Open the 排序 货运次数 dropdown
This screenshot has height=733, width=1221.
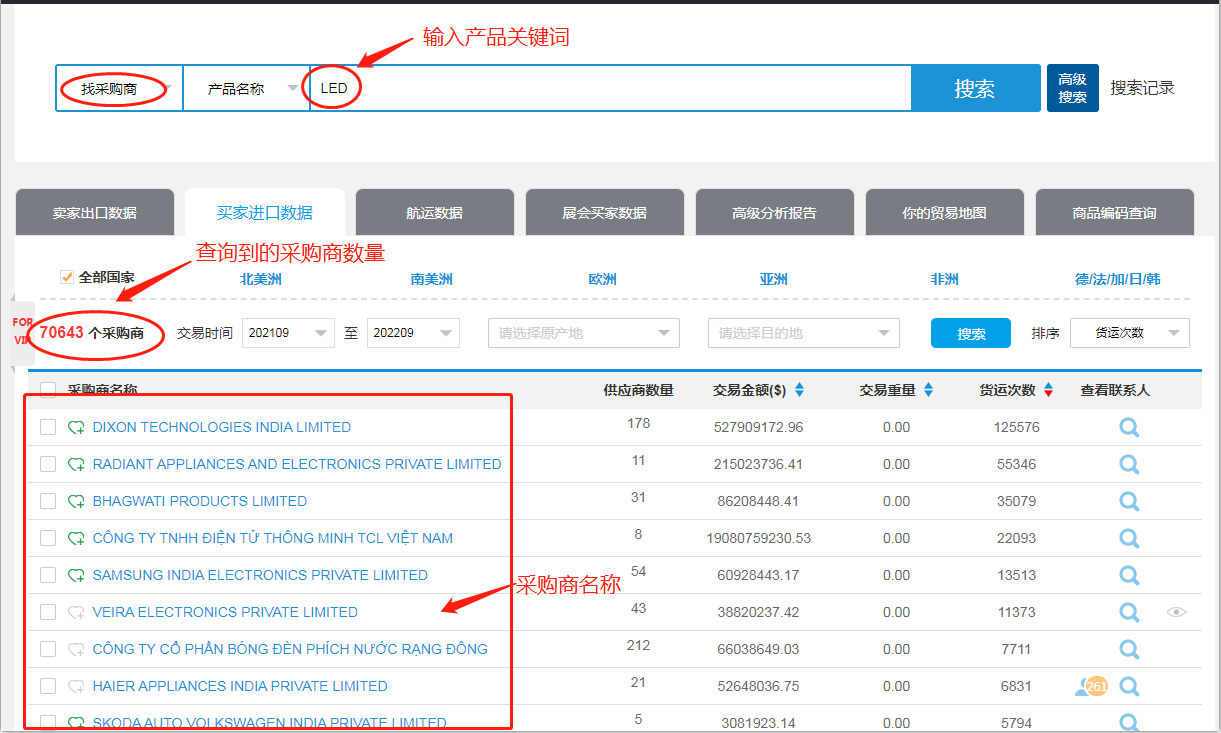1129,333
